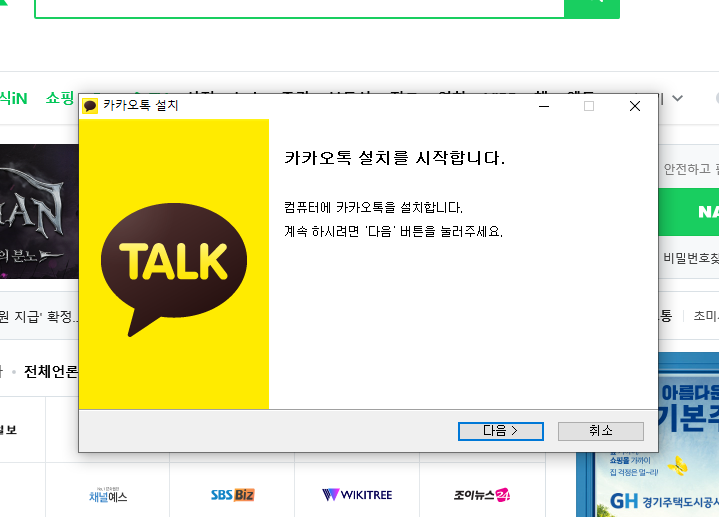Select 전체언론 tab in news section
Screen dimensions: 719x517
51,372
